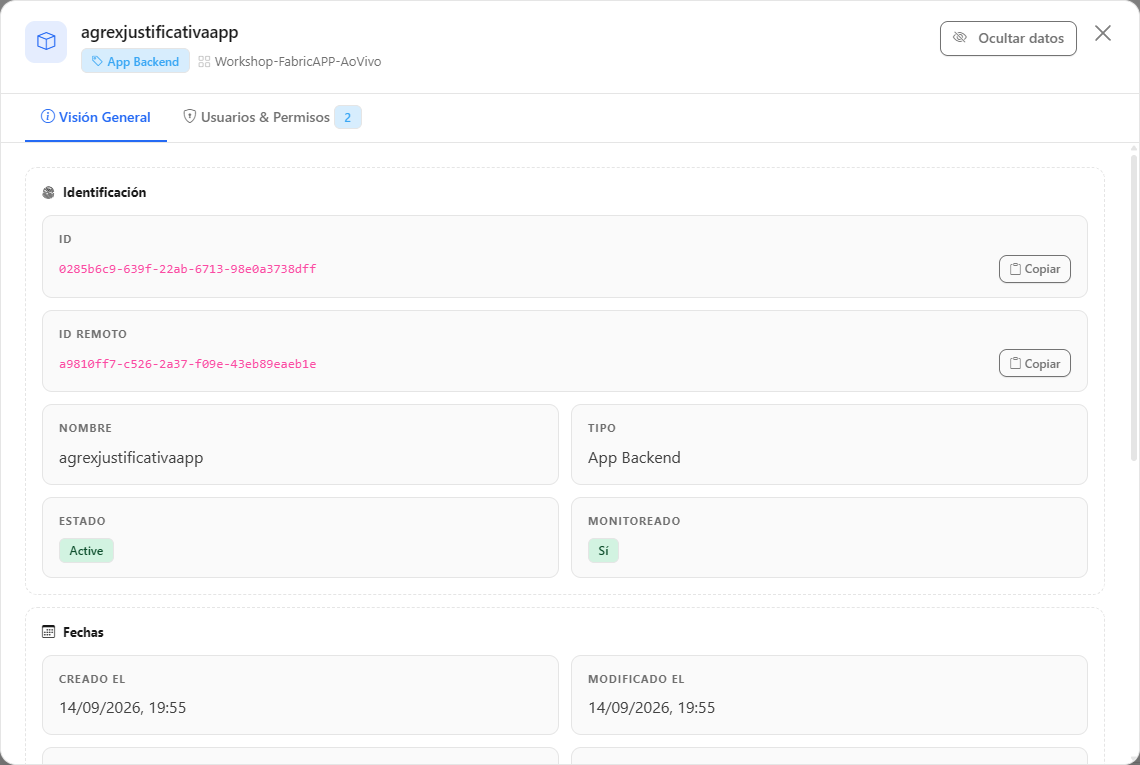Image resolution: width=1140 pixels, height=765 pixels.
Task: Click the ID REMOTO field label
Action: (x=92, y=335)
